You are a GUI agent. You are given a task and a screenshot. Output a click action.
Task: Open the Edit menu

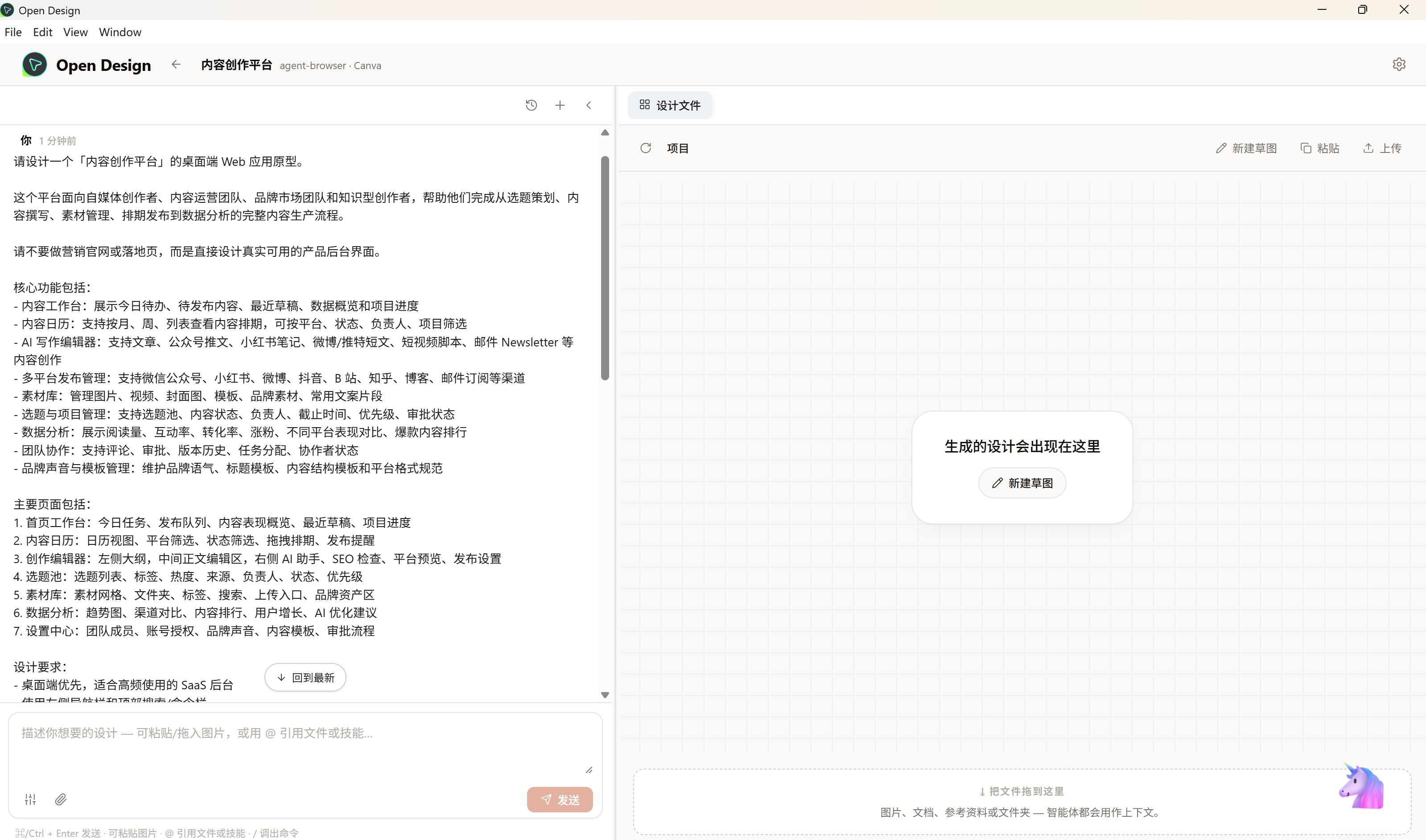42,32
